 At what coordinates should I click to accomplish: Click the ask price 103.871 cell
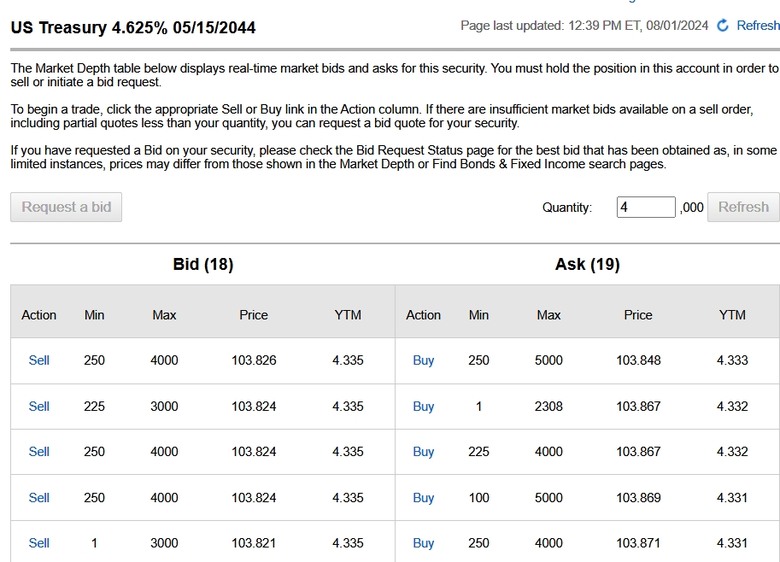(x=638, y=543)
